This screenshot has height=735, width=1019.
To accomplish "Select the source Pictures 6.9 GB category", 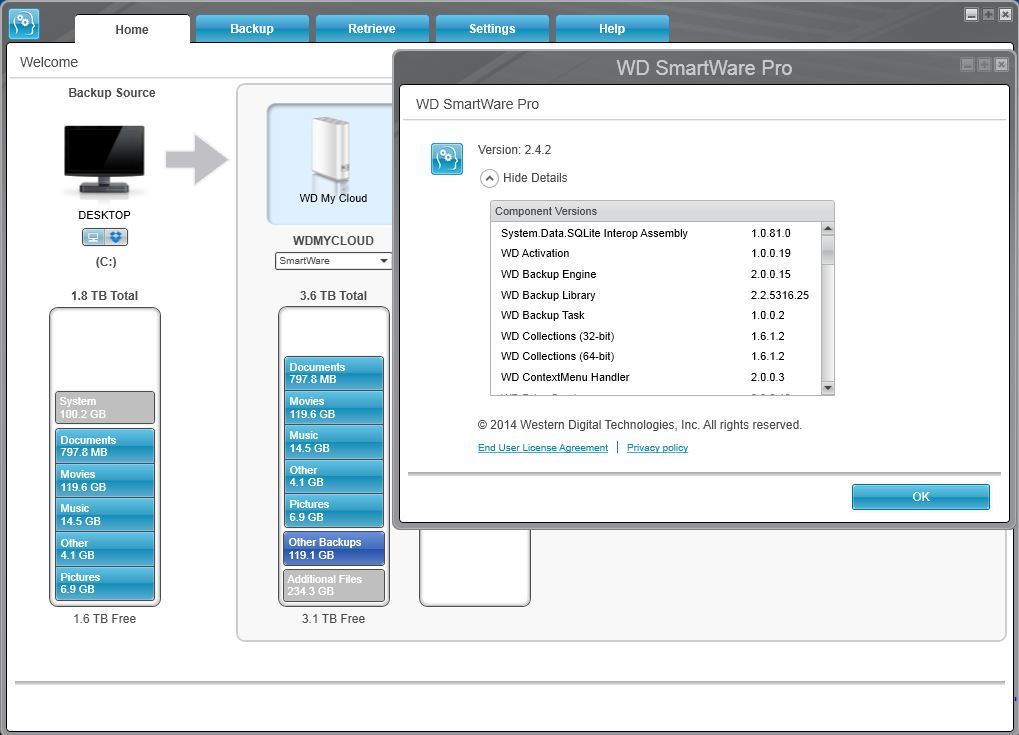I will [105, 583].
